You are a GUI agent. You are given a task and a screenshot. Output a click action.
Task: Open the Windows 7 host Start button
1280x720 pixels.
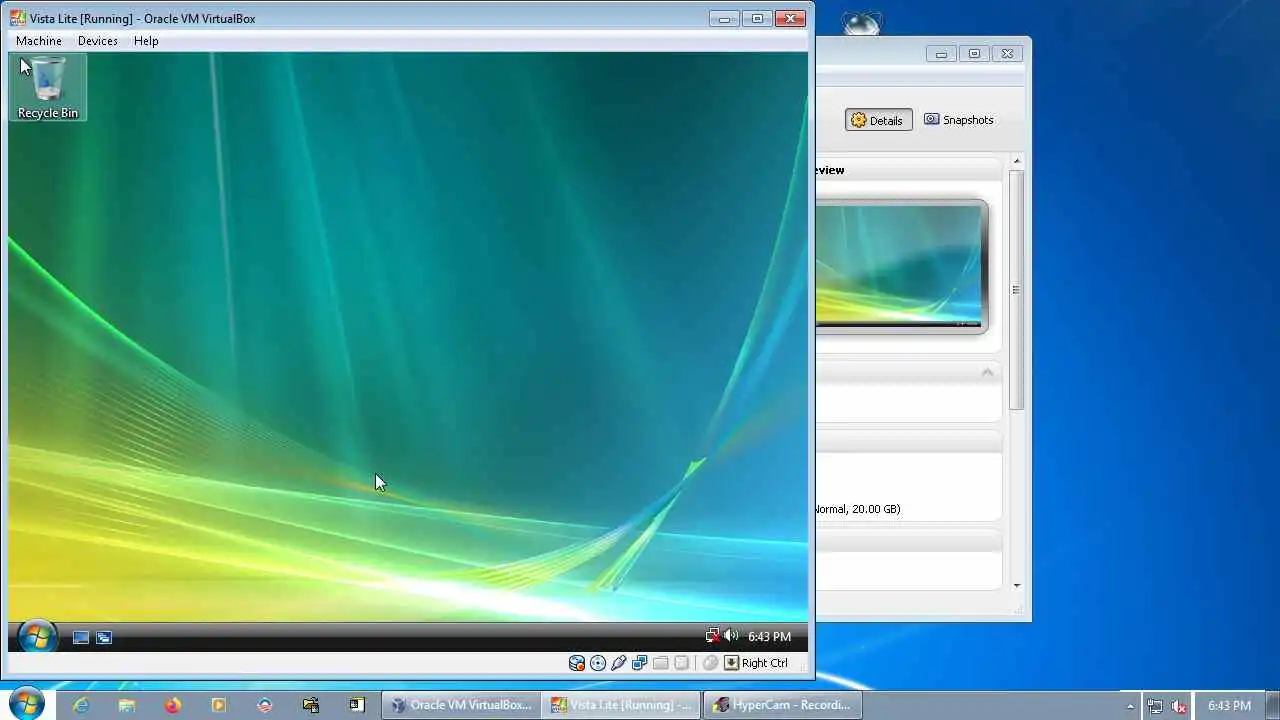[x=26, y=704]
